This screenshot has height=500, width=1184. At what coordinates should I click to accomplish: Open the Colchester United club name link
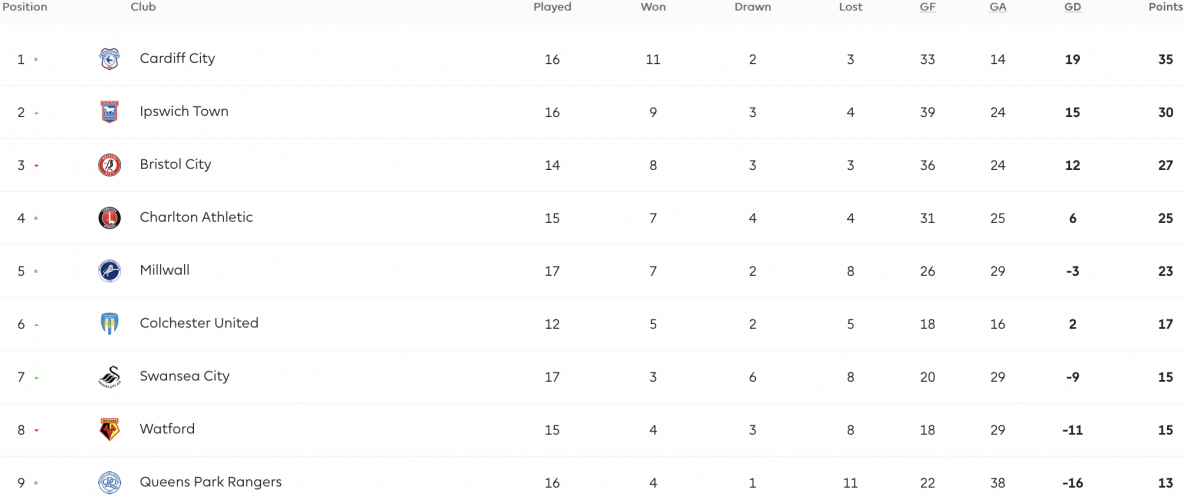tap(199, 323)
